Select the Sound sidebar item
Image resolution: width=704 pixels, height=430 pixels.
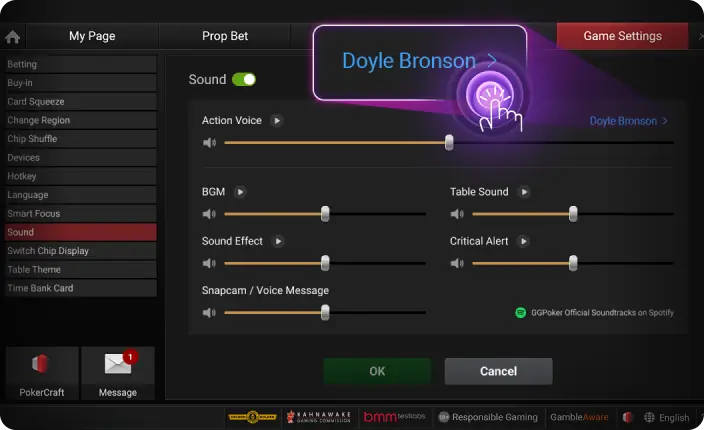[81, 232]
